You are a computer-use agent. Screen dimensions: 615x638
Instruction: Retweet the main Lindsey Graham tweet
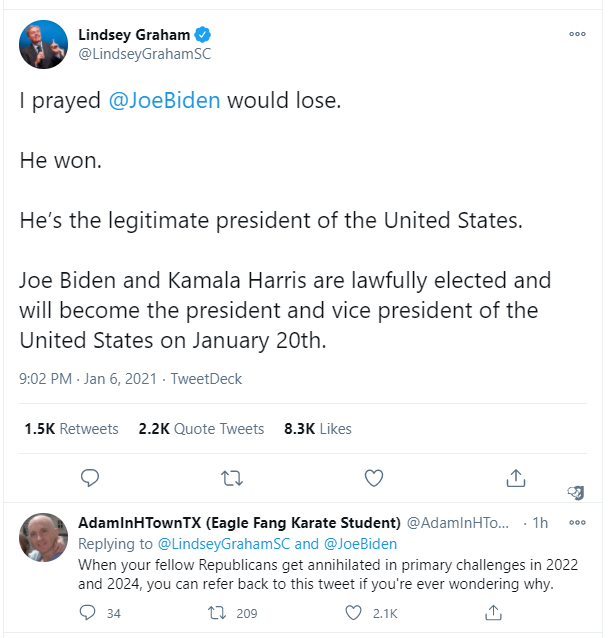coord(232,478)
